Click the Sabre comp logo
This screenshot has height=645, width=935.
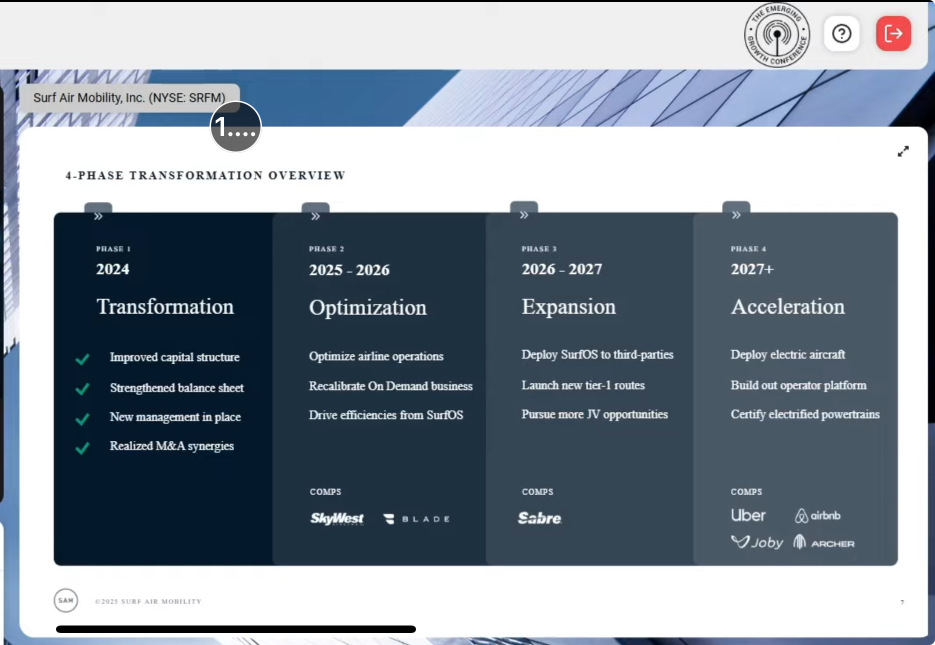coord(540,518)
